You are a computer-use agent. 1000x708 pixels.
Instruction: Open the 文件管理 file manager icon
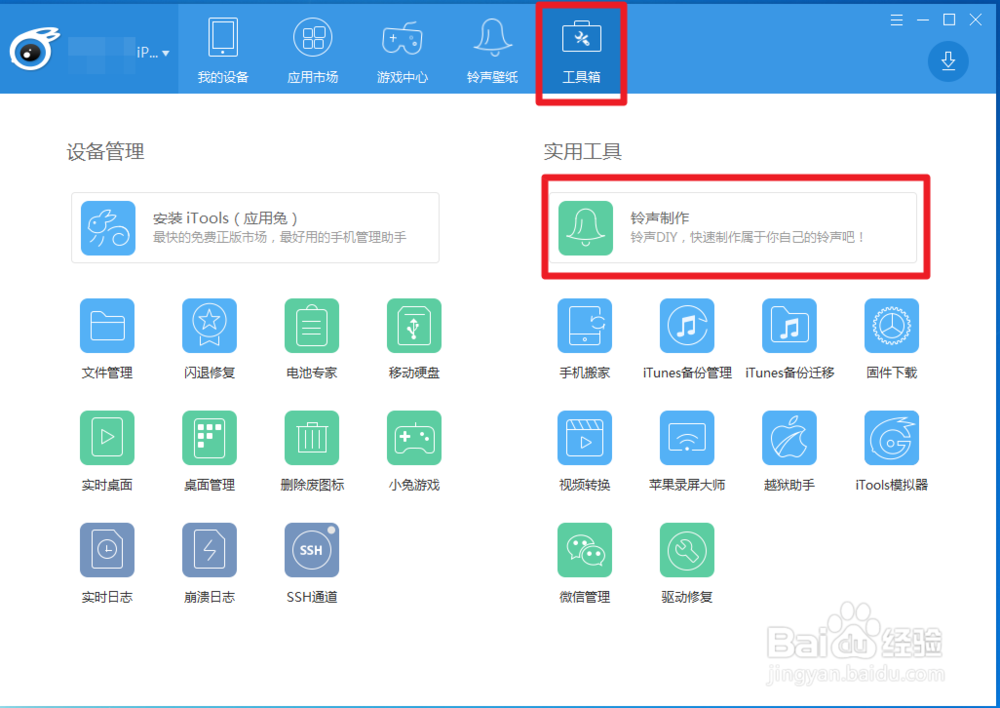[107, 326]
